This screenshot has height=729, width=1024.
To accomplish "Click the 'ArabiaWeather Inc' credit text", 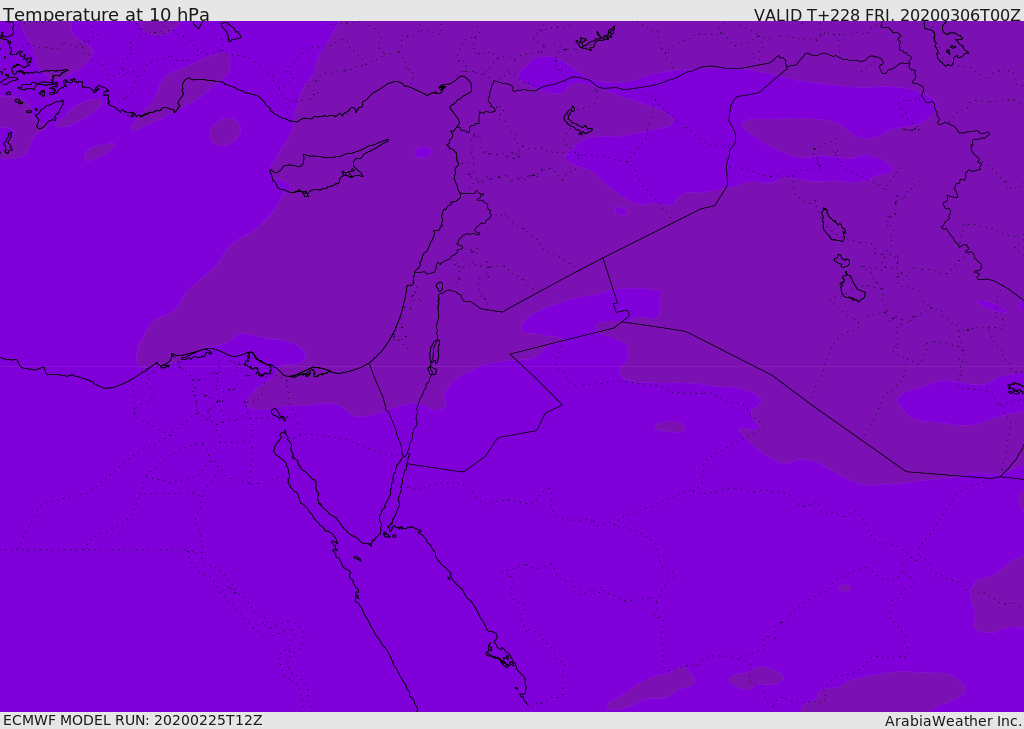I will [952, 721].
